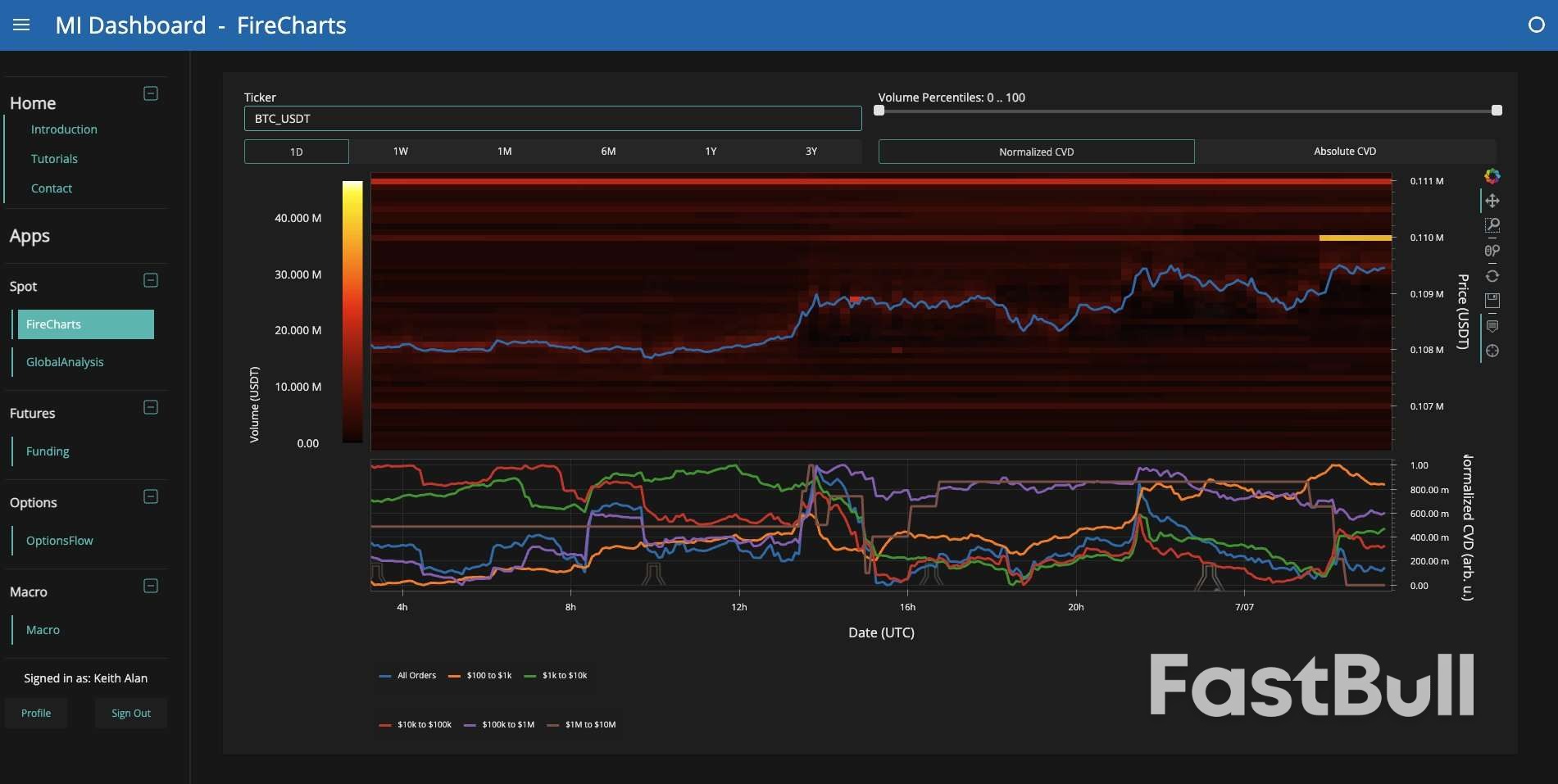This screenshot has width=1558, height=784.
Task: Click the Reset chart icon
Action: 1492,276
